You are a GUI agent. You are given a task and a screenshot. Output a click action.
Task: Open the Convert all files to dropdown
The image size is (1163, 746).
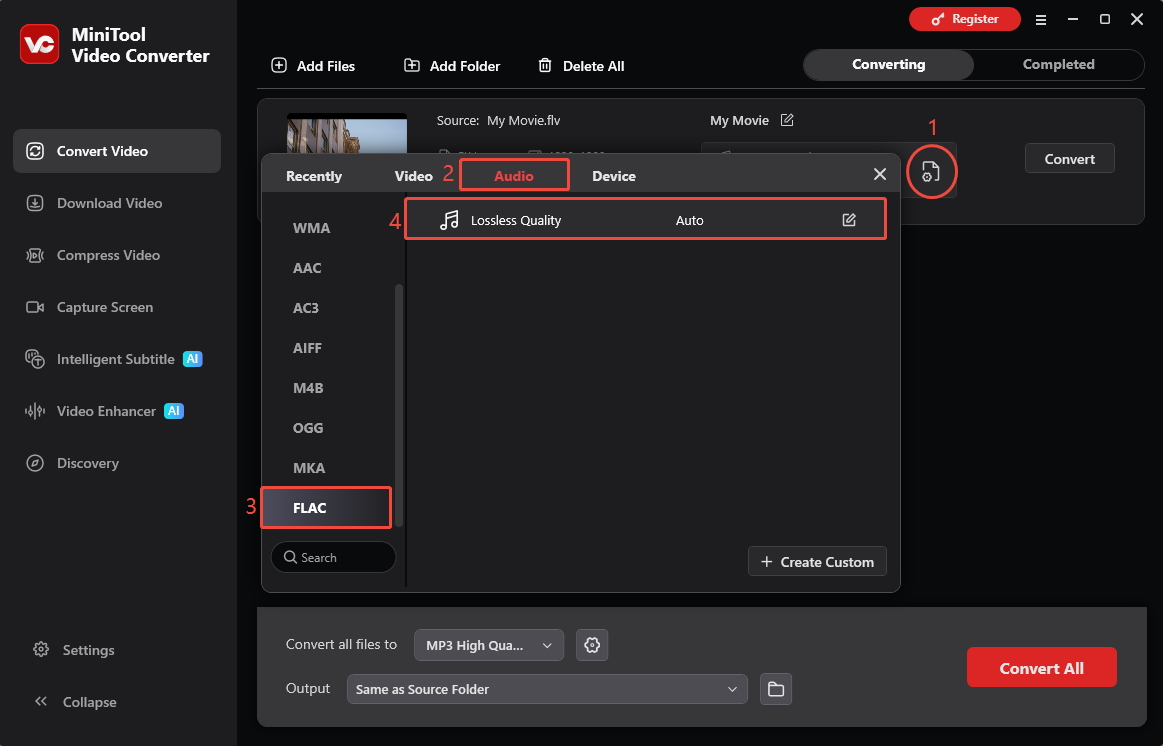[x=489, y=645]
